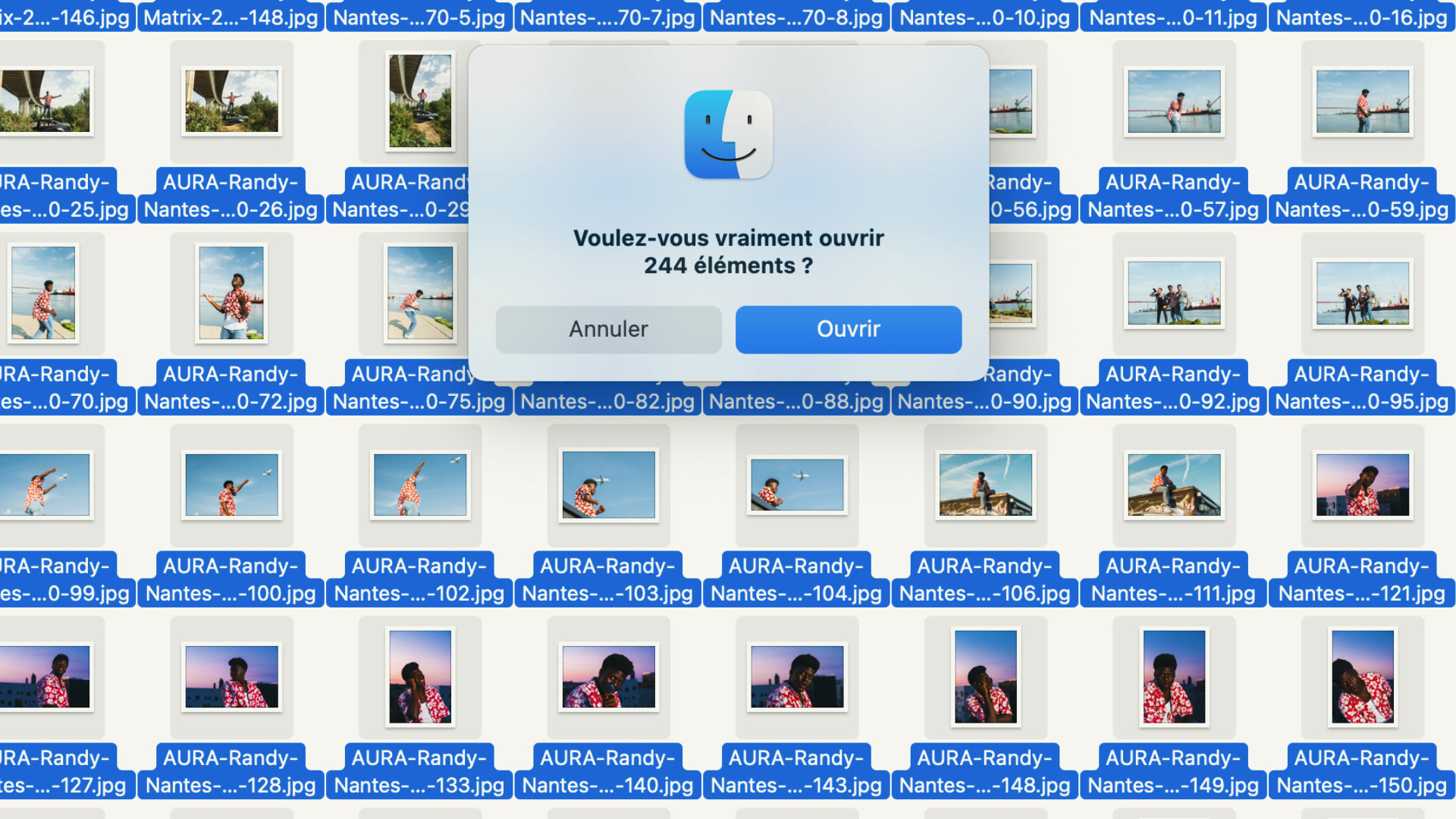Click the file name Nantes-...-150.jpg
The height and width of the screenshot is (819, 1456).
pyautogui.click(x=1362, y=785)
